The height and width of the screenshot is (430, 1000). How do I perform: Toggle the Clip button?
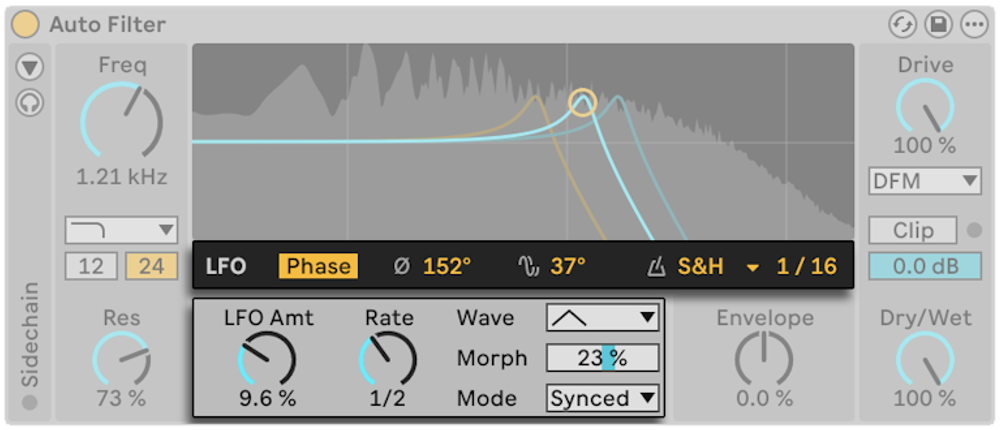tap(913, 230)
